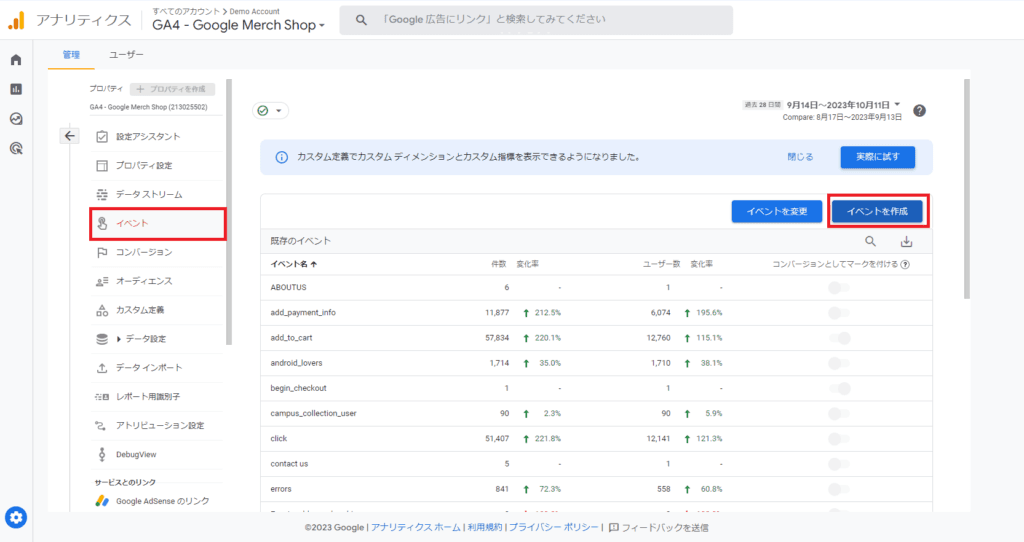Switch to the ユーザー tab
This screenshot has height=542, width=1024.
(126, 55)
